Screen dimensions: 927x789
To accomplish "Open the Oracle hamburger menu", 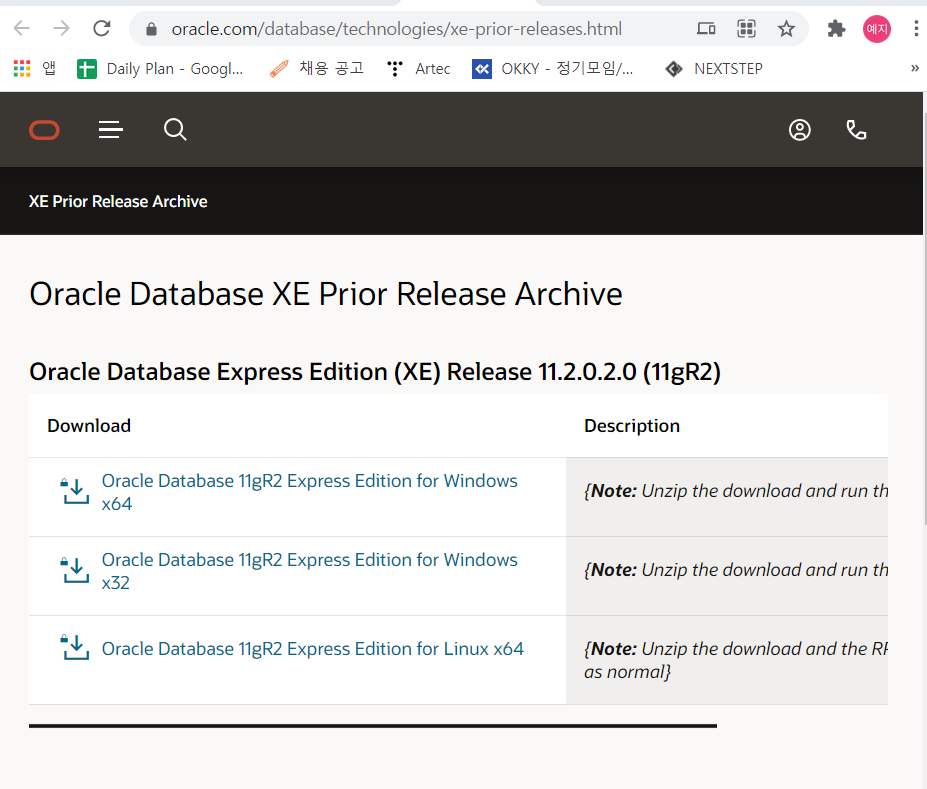I will [x=111, y=129].
